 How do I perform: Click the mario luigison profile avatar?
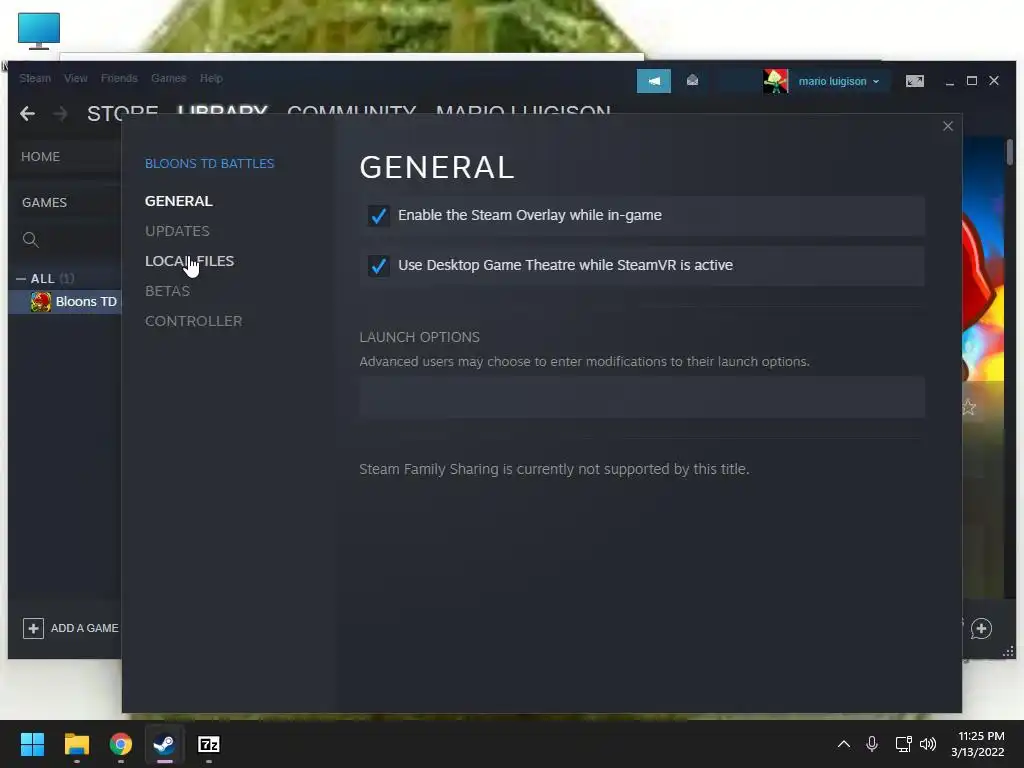(x=775, y=81)
